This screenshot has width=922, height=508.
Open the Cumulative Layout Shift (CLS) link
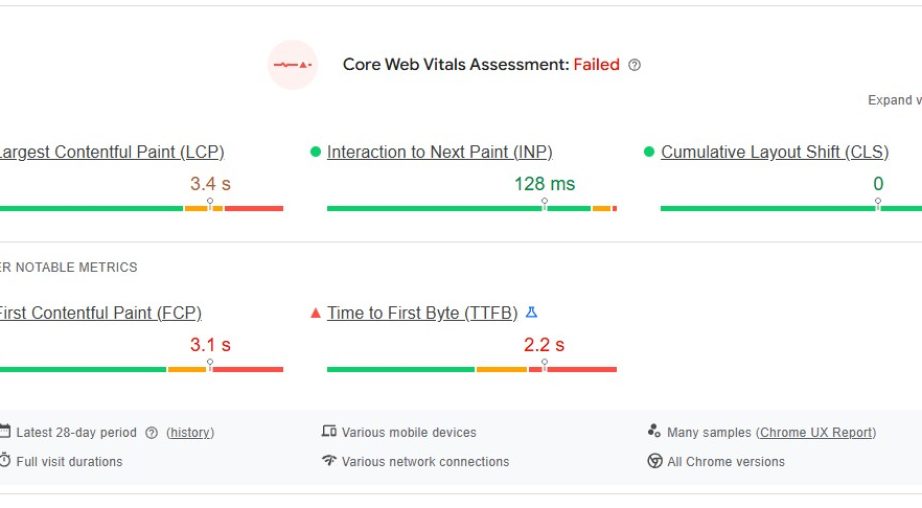click(x=774, y=152)
